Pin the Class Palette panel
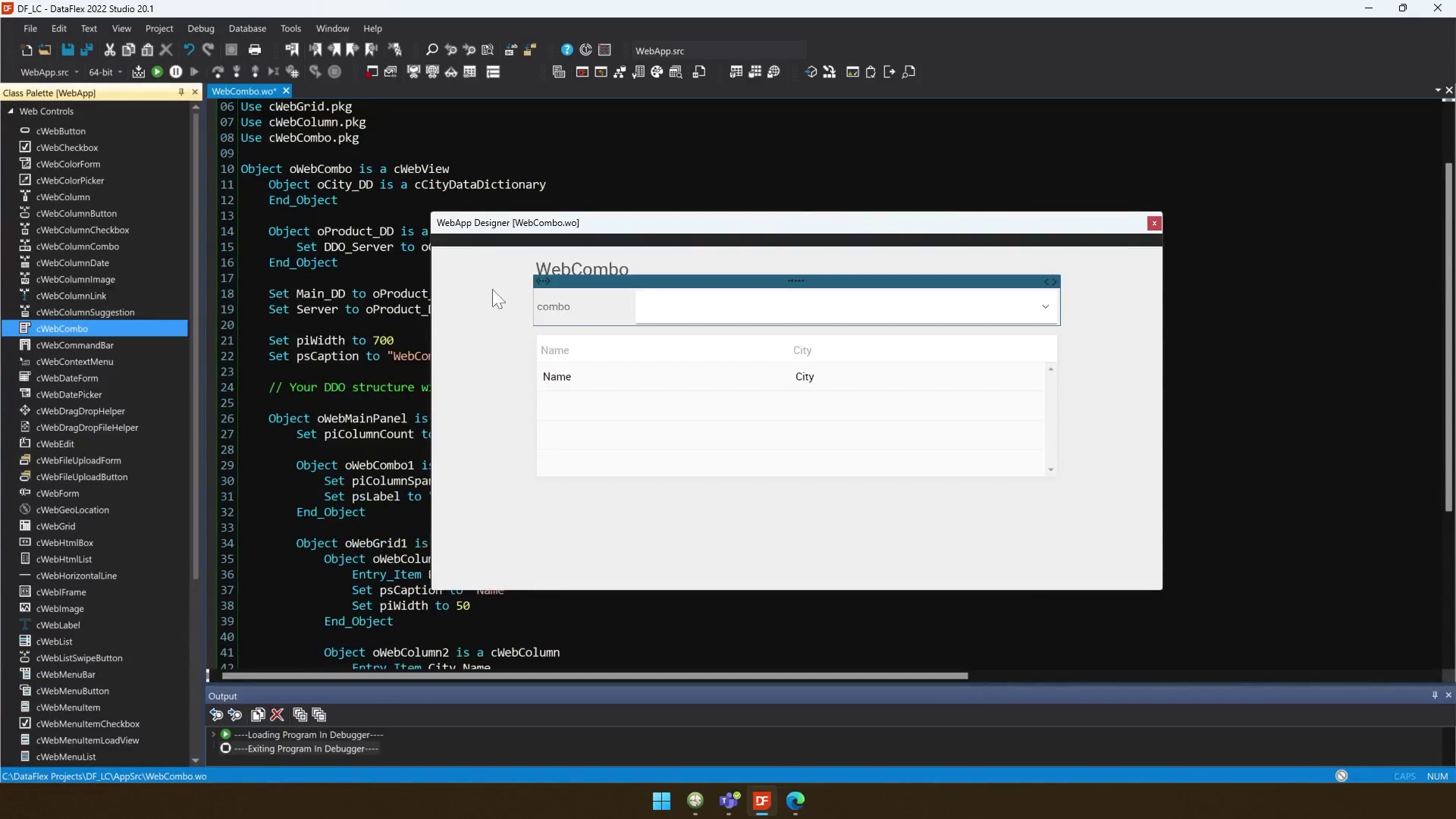The width and height of the screenshot is (1456, 819). (180, 93)
